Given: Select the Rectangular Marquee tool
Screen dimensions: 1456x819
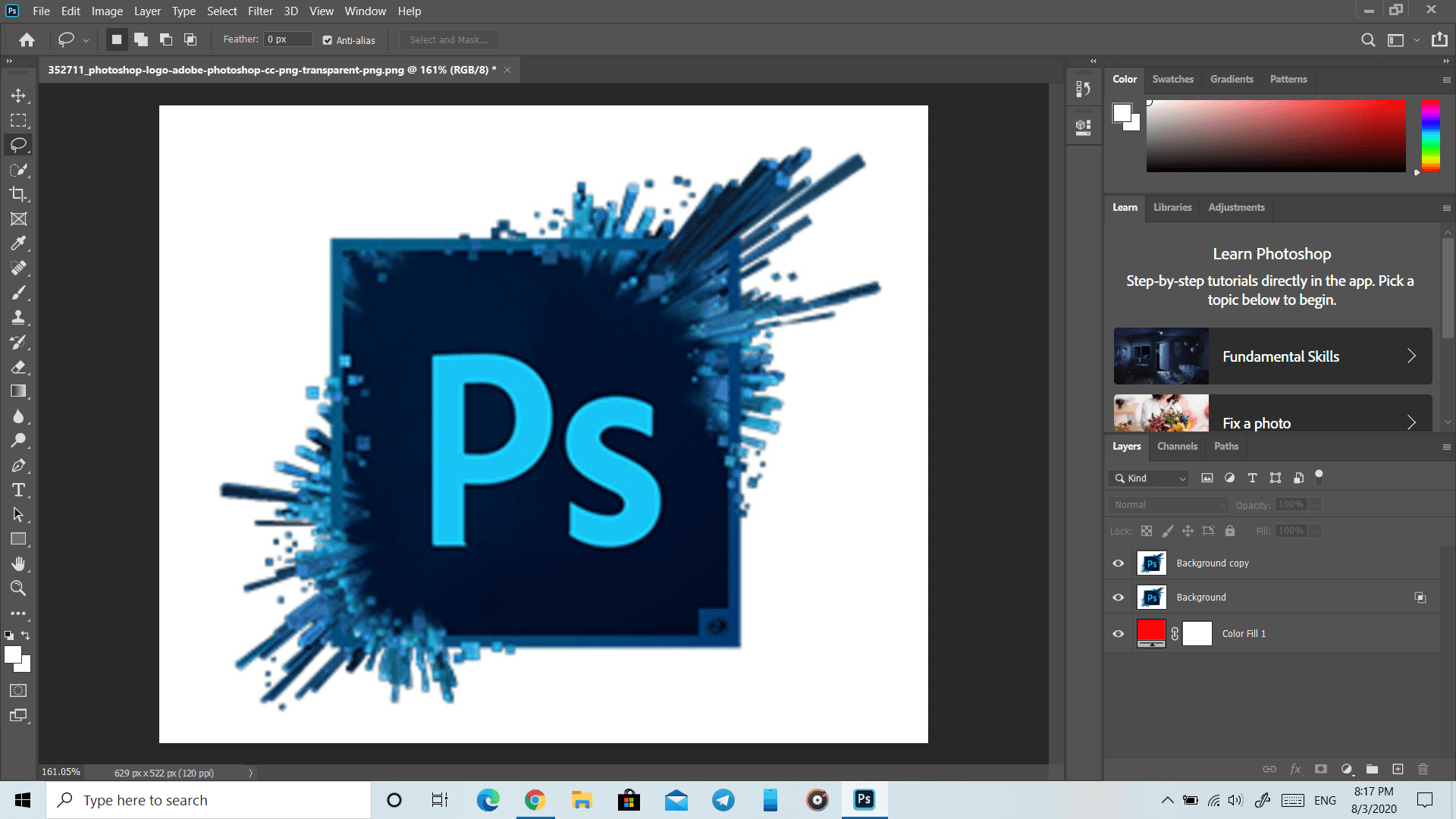Looking at the screenshot, I should click(18, 121).
